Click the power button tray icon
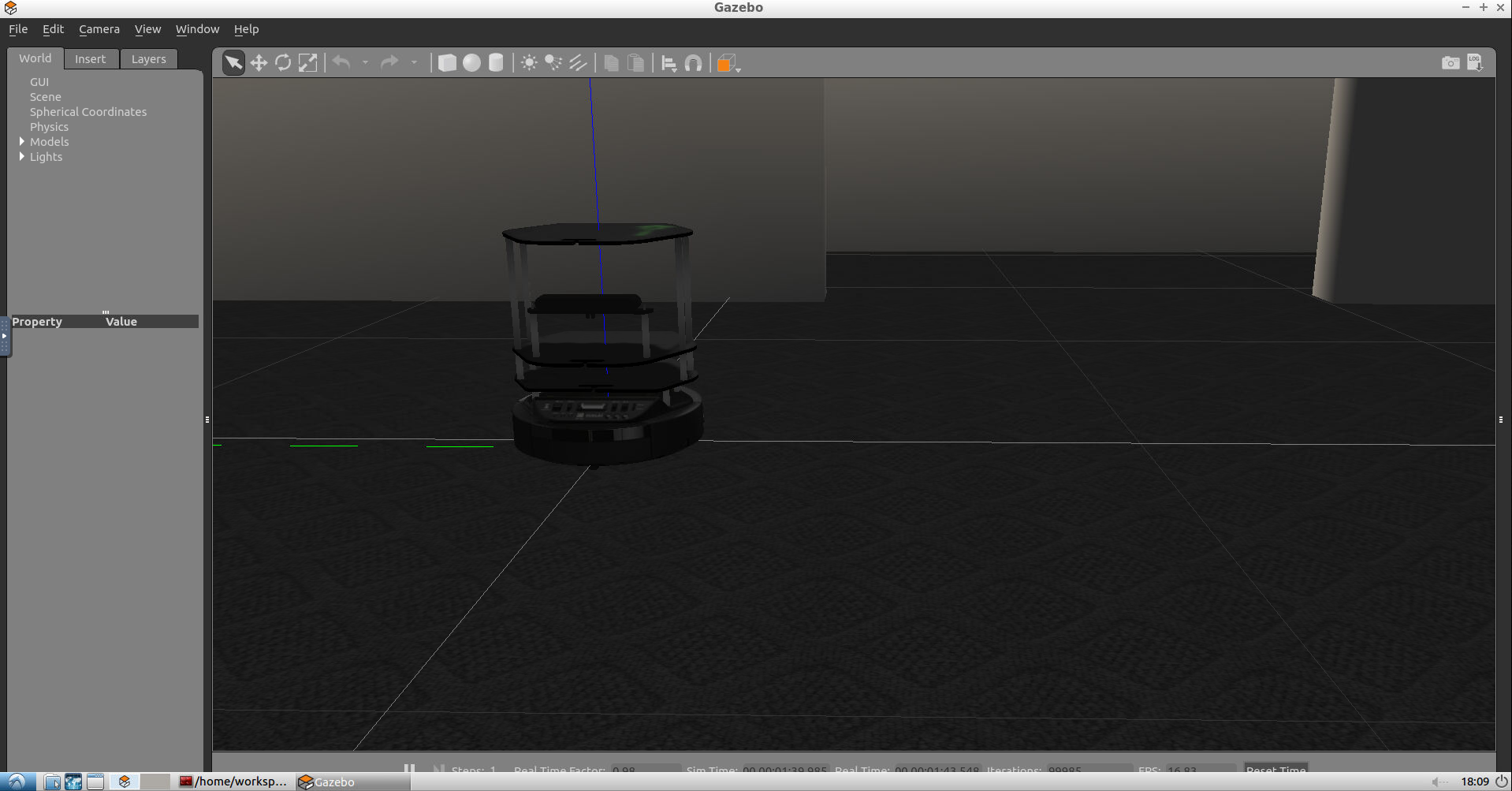The width and height of the screenshot is (1512, 791). pos(1501,782)
